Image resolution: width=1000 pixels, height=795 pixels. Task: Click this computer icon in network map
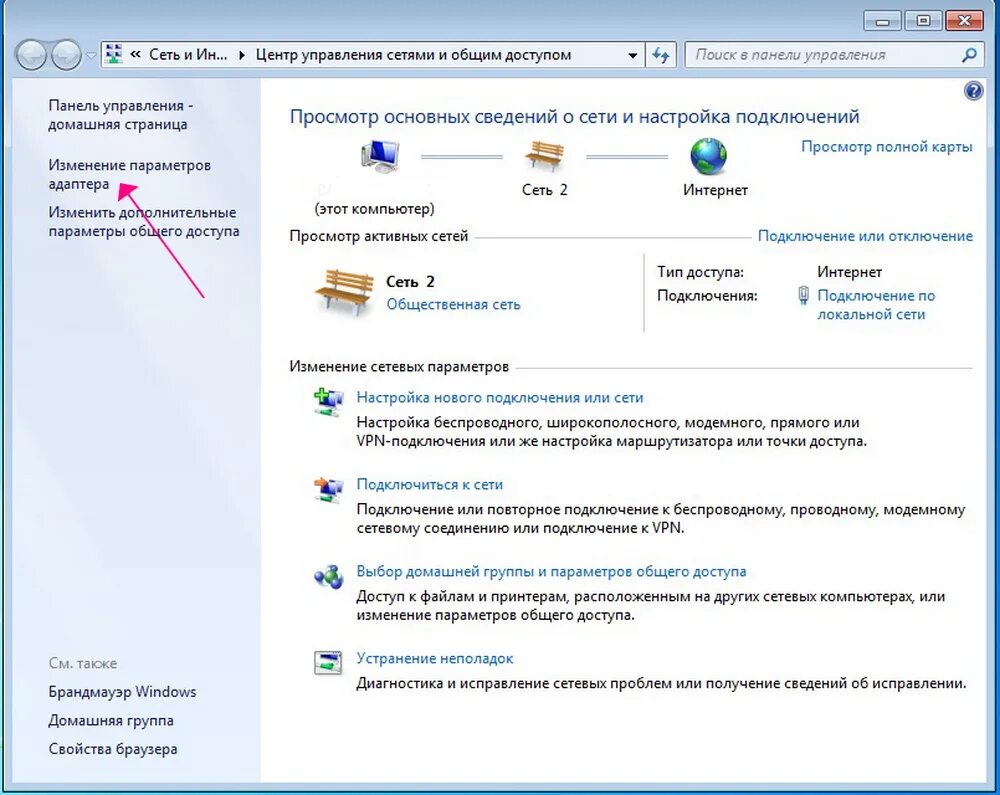(x=380, y=156)
